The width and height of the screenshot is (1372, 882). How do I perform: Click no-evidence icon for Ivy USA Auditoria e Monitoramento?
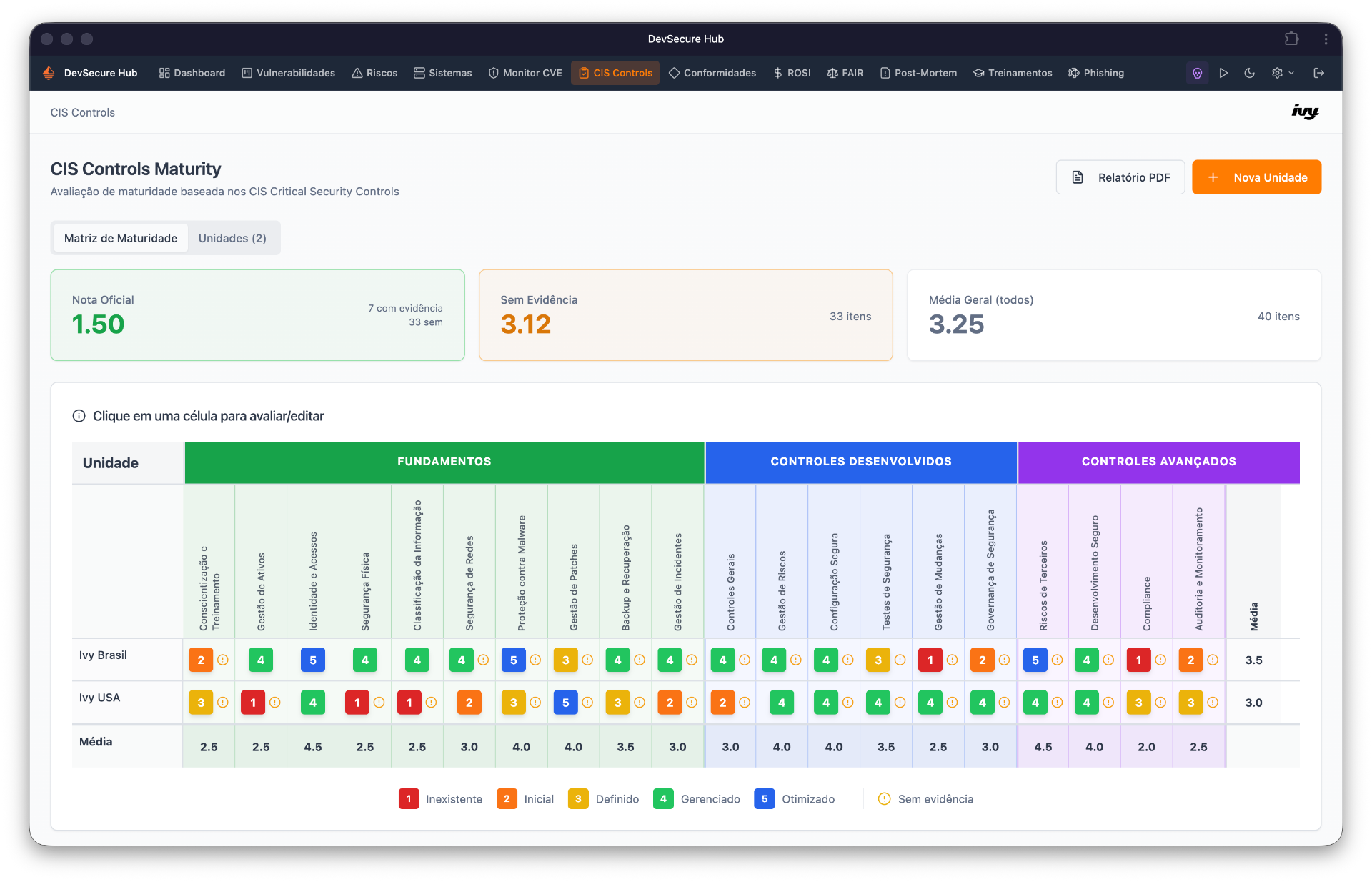coord(1213,703)
